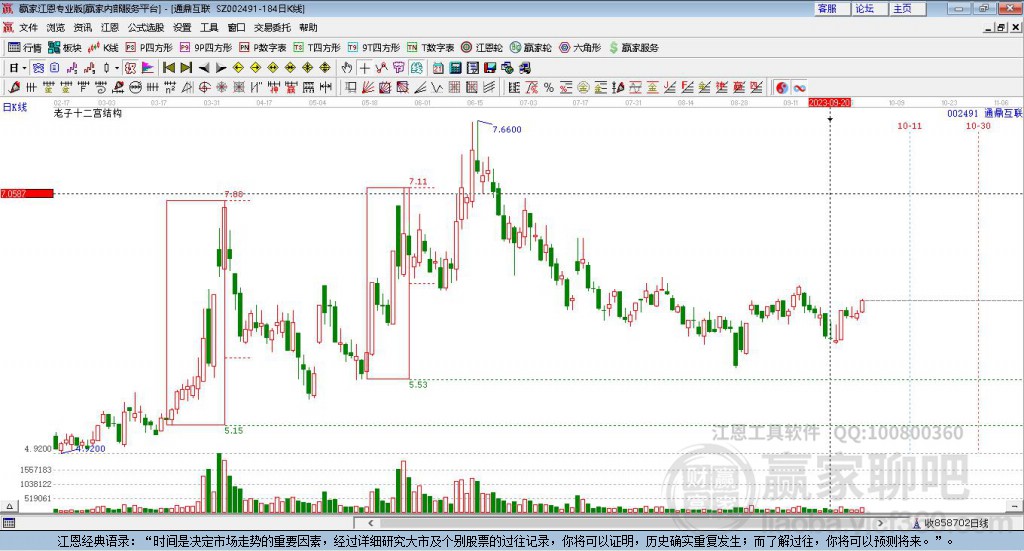Open the 江恩 menu
The height and width of the screenshot is (551, 1024).
[110, 27]
